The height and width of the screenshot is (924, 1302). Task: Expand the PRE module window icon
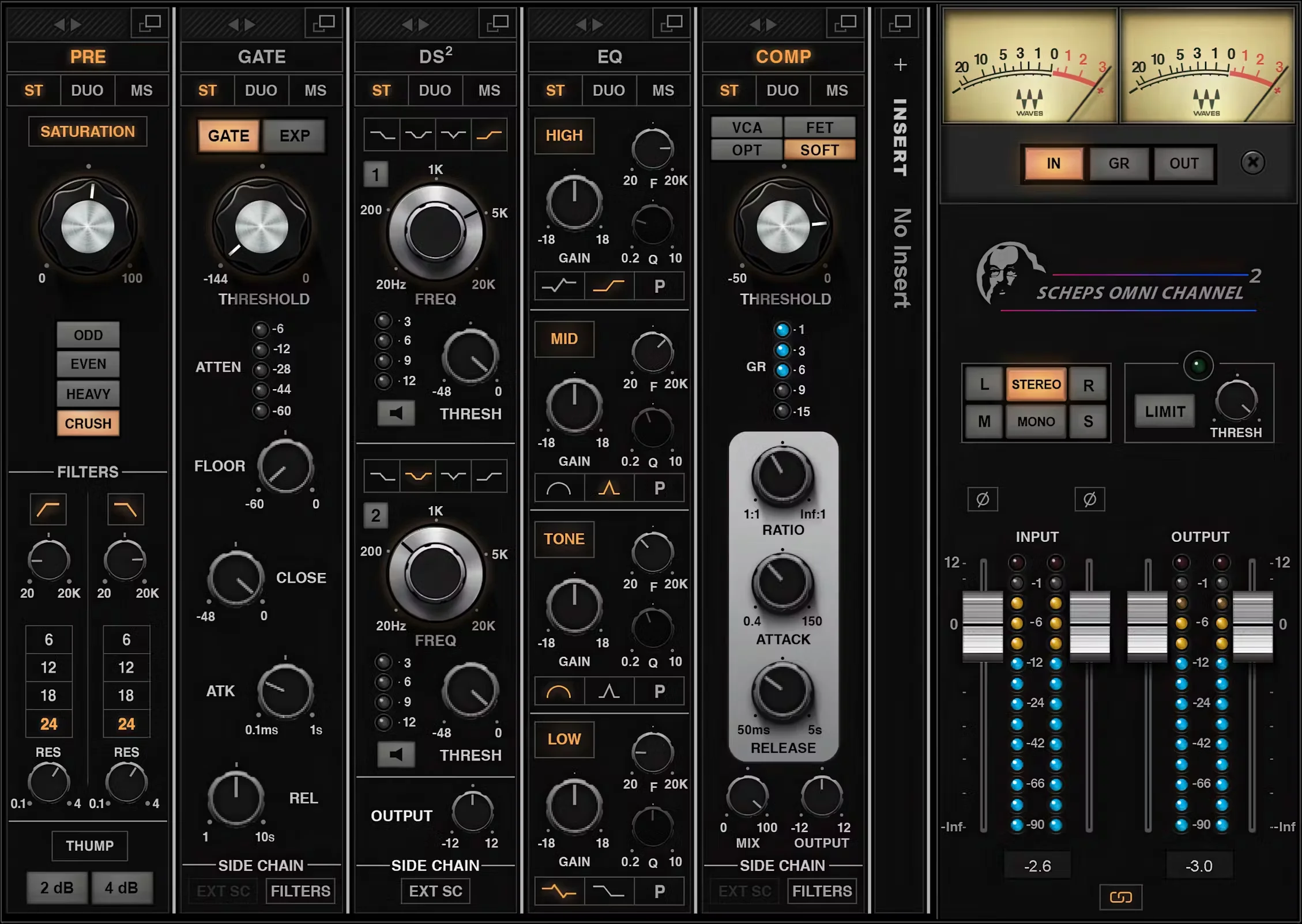coord(150,24)
